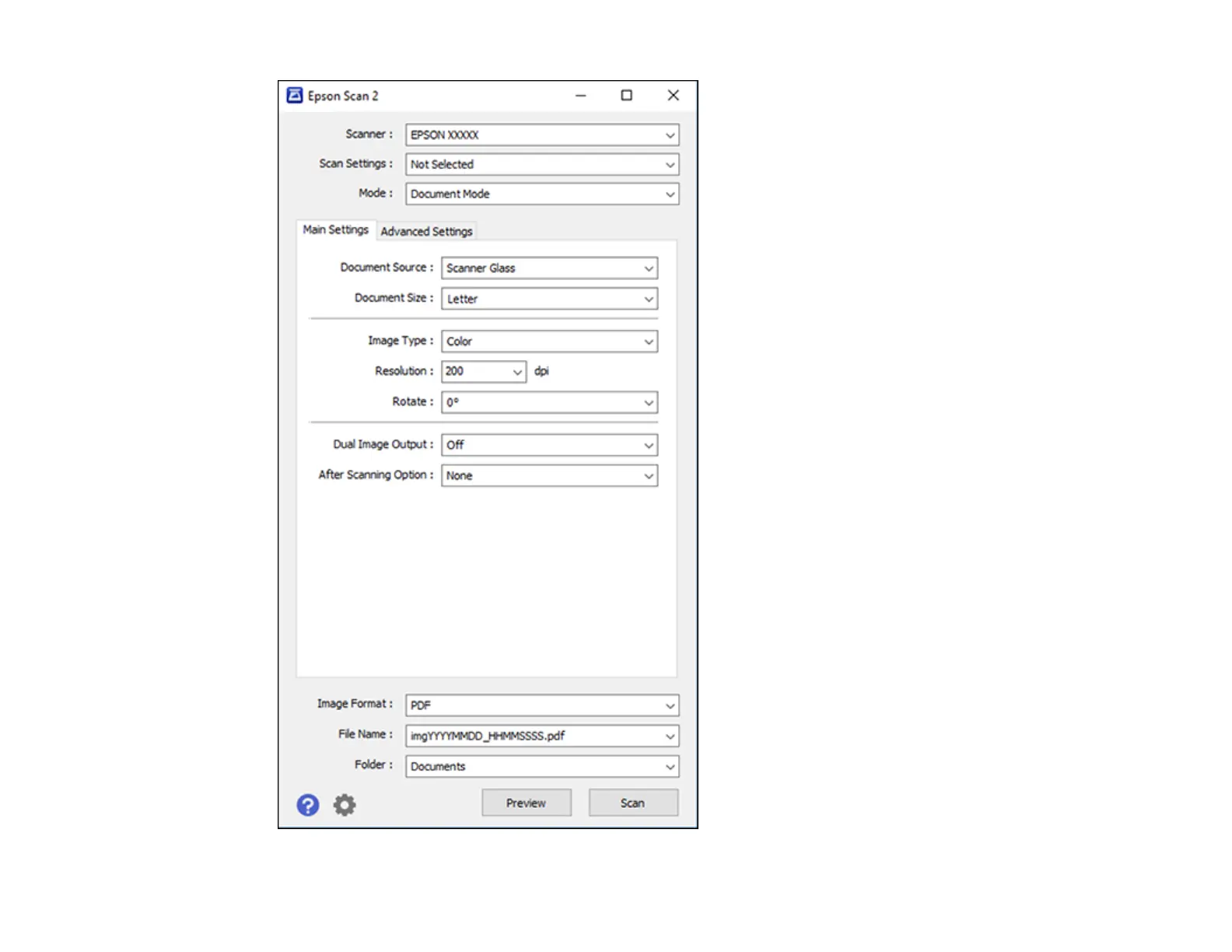Click the Preview button
The width and height of the screenshot is (1232, 952).
(527, 803)
